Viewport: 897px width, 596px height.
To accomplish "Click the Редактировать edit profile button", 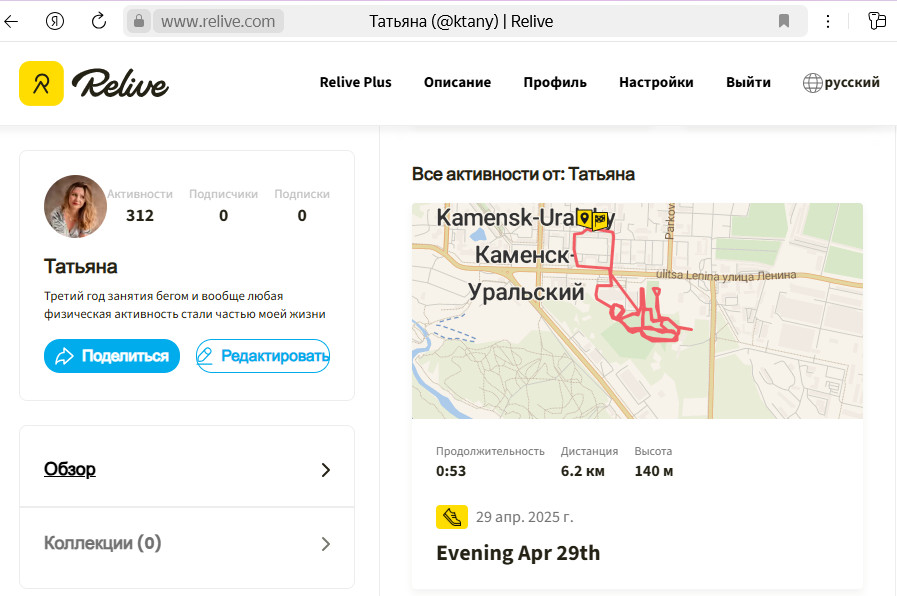I will point(263,356).
